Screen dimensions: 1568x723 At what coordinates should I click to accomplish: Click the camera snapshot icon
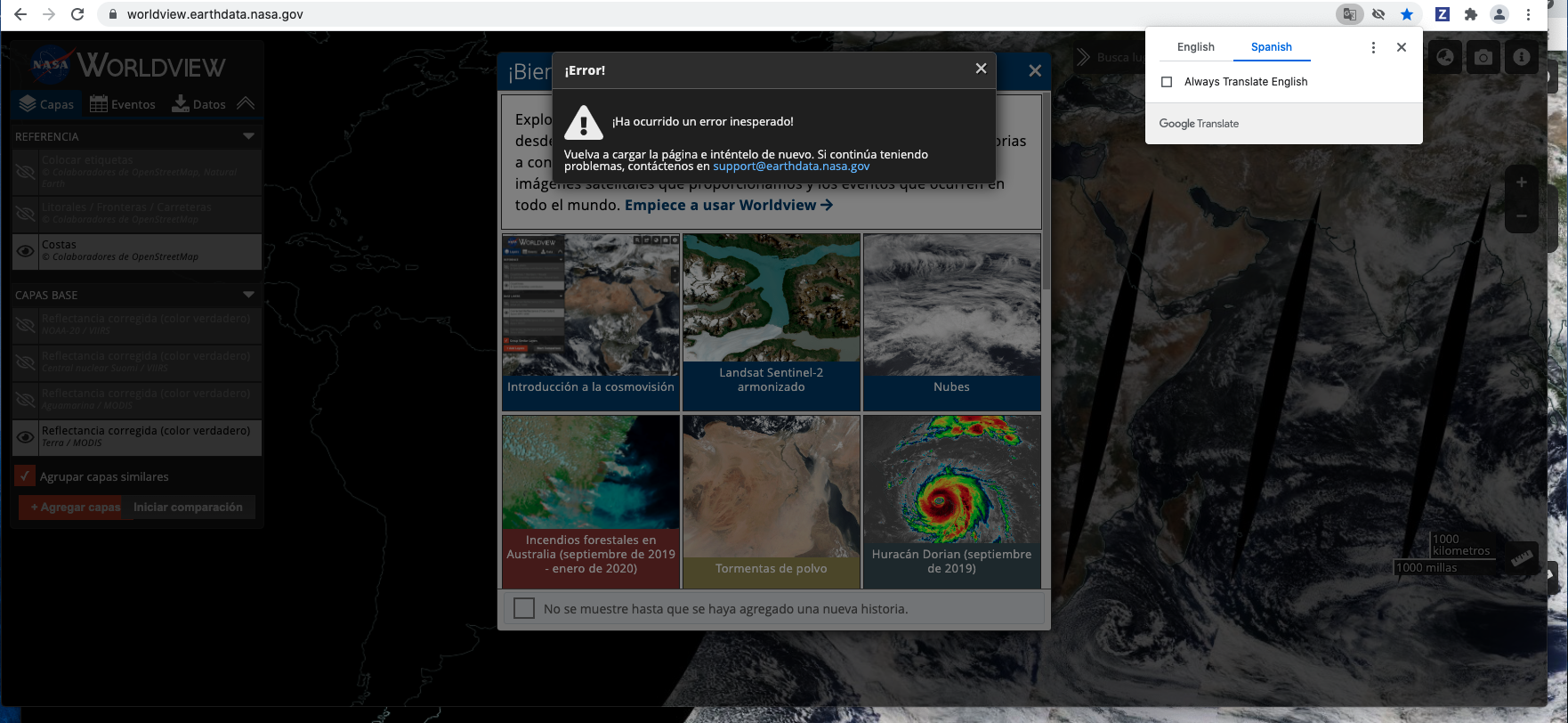(x=1483, y=57)
